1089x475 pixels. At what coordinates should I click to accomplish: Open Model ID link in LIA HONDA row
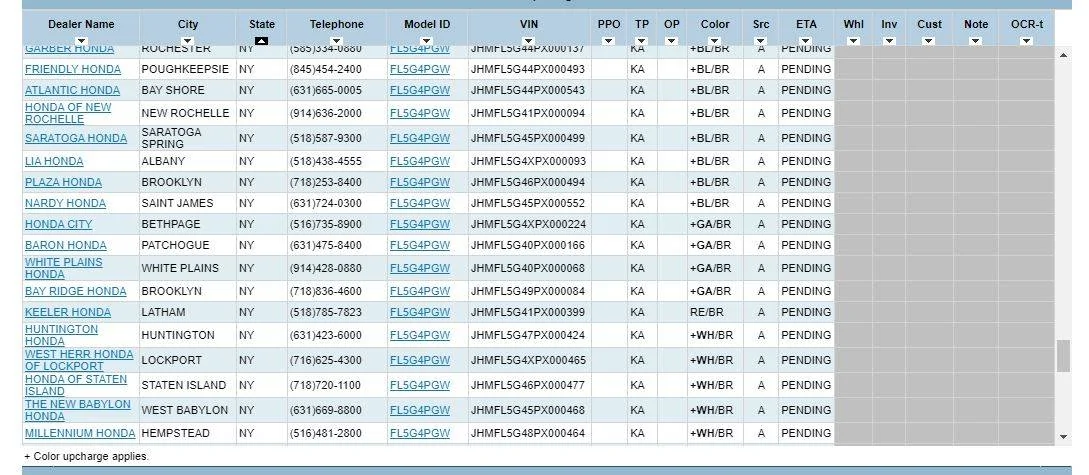419,161
